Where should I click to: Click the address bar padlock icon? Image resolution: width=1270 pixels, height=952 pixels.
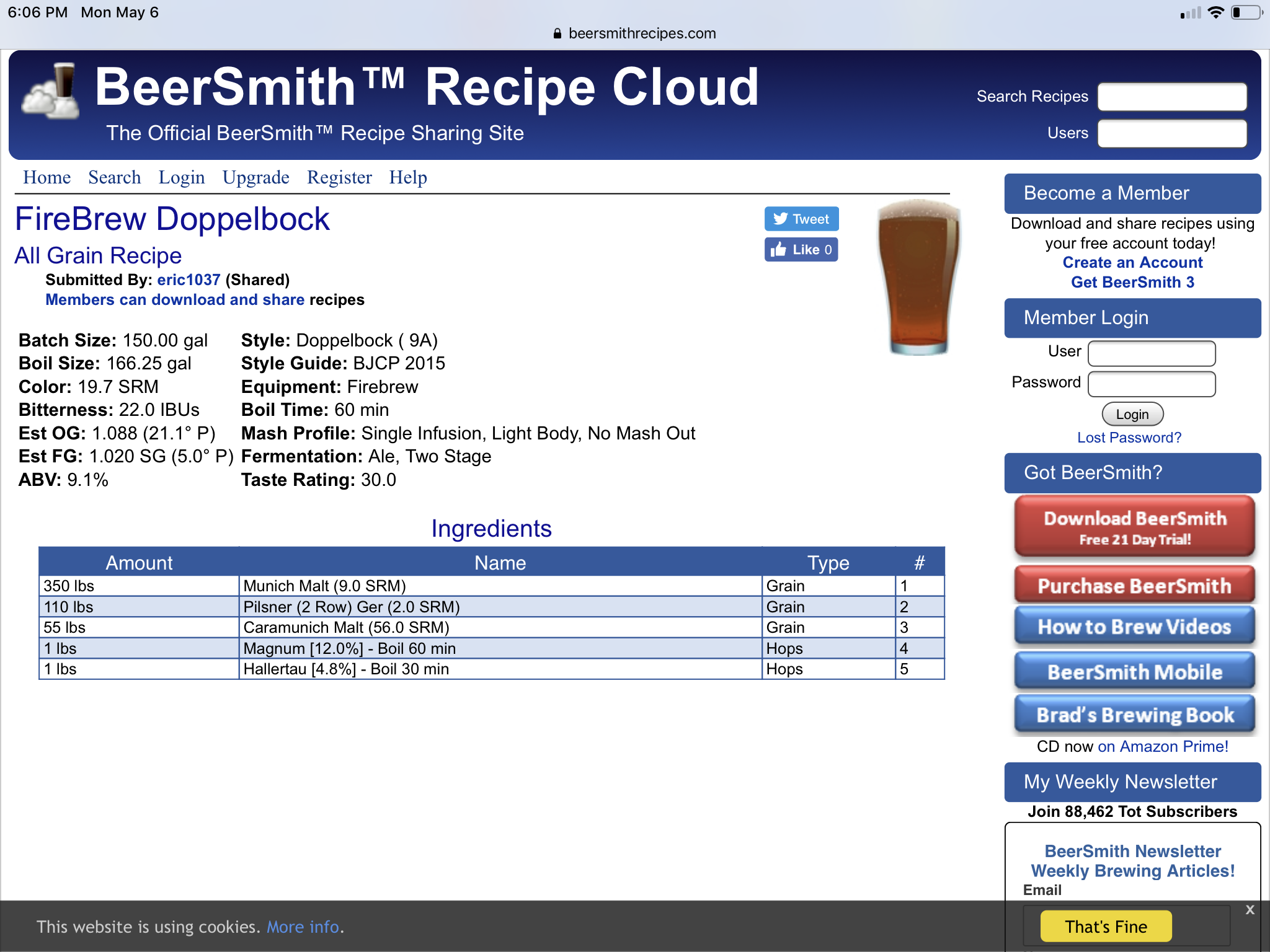point(557,33)
